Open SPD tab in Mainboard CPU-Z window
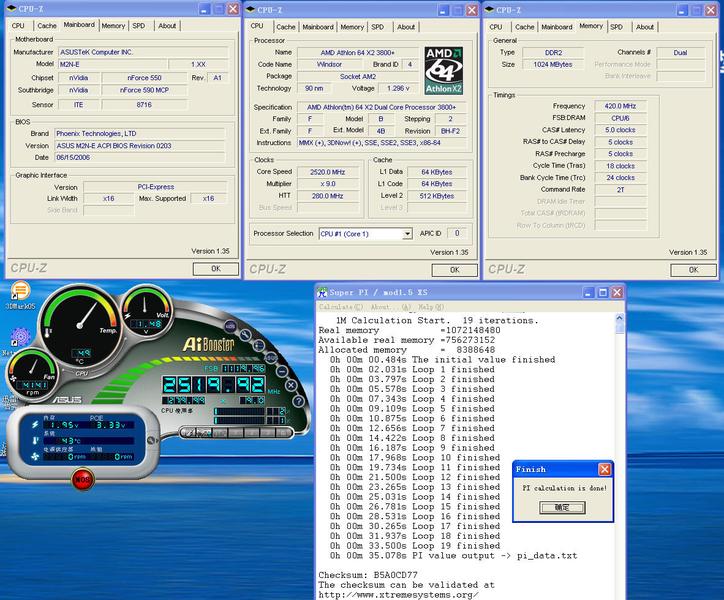The image size is (724, 600). click(139, 26)
